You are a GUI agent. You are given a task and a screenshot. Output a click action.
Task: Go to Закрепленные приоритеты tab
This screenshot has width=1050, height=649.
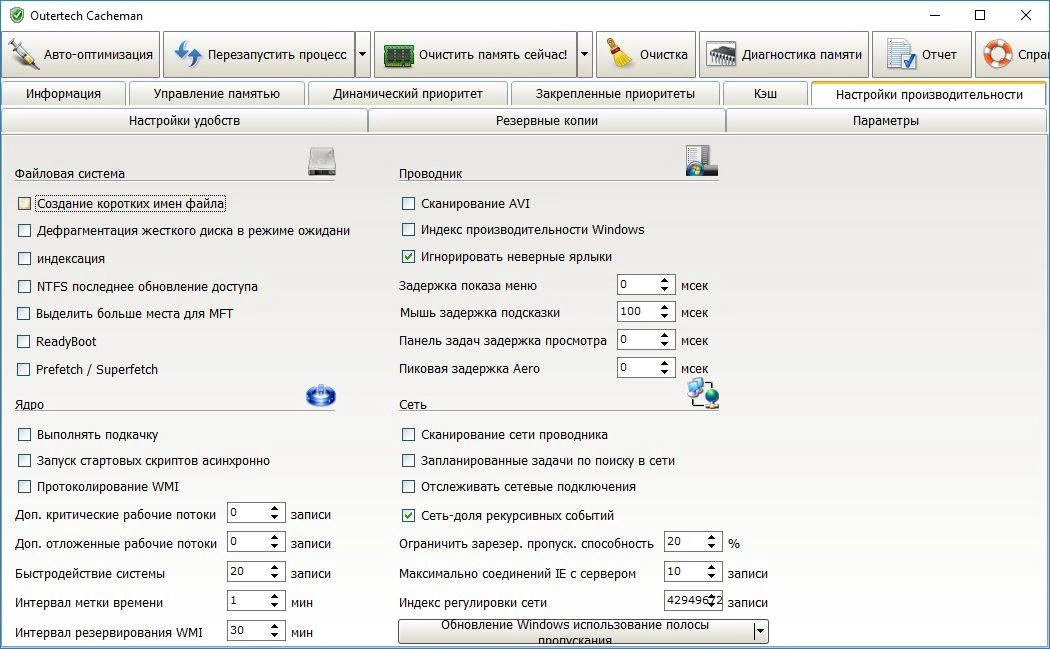[615, 94]
